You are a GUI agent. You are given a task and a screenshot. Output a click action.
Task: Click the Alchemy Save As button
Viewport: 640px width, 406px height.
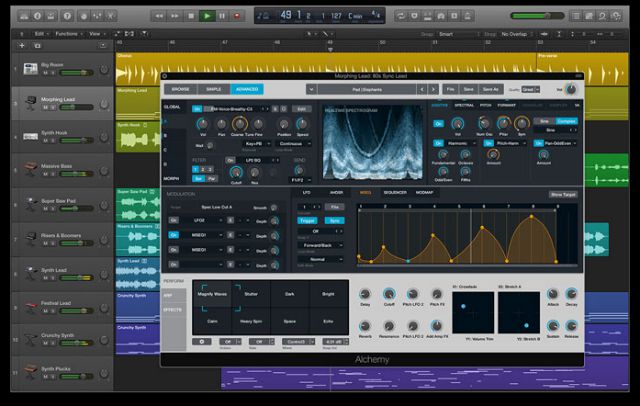[491, 89]
